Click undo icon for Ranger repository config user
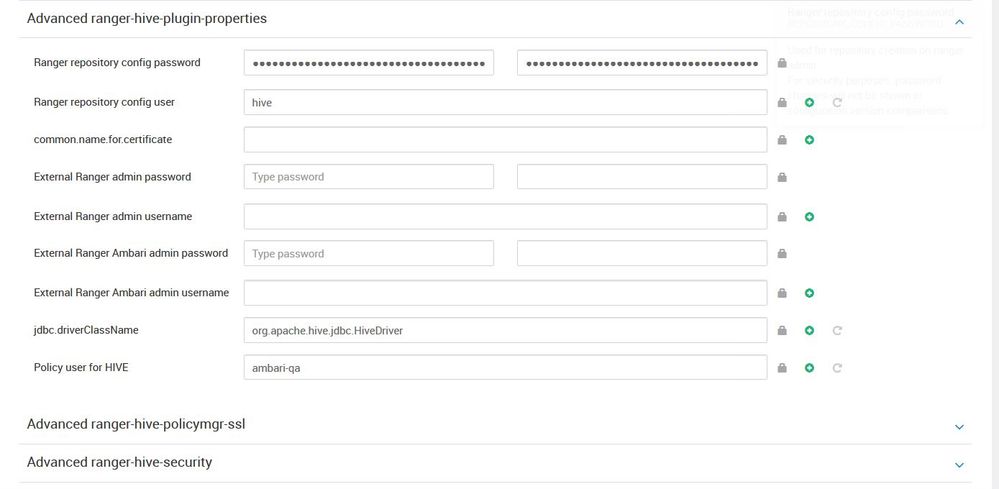 [836, 102]
